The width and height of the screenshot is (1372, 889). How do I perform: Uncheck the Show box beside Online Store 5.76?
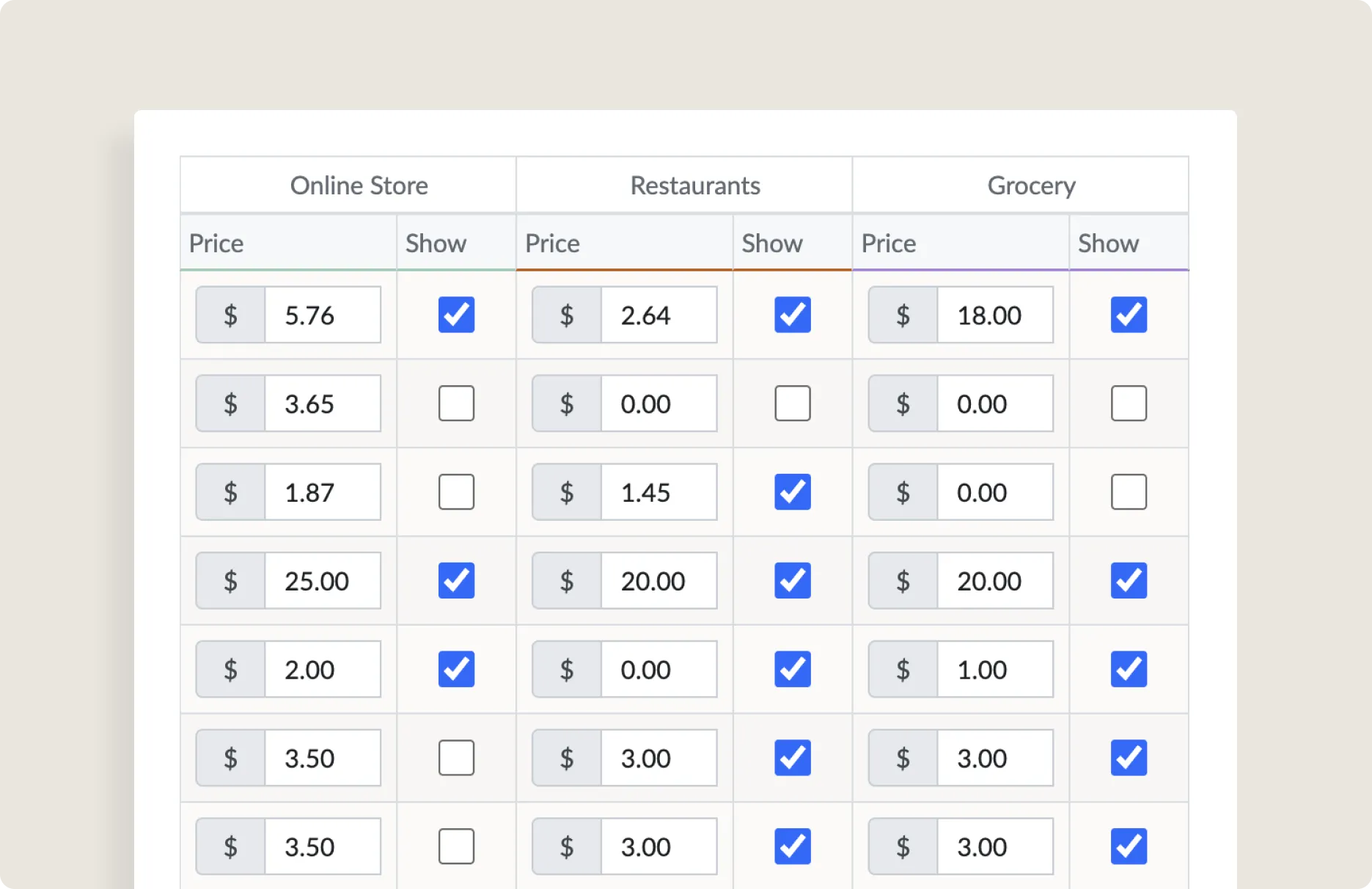(x=456, y=315)
